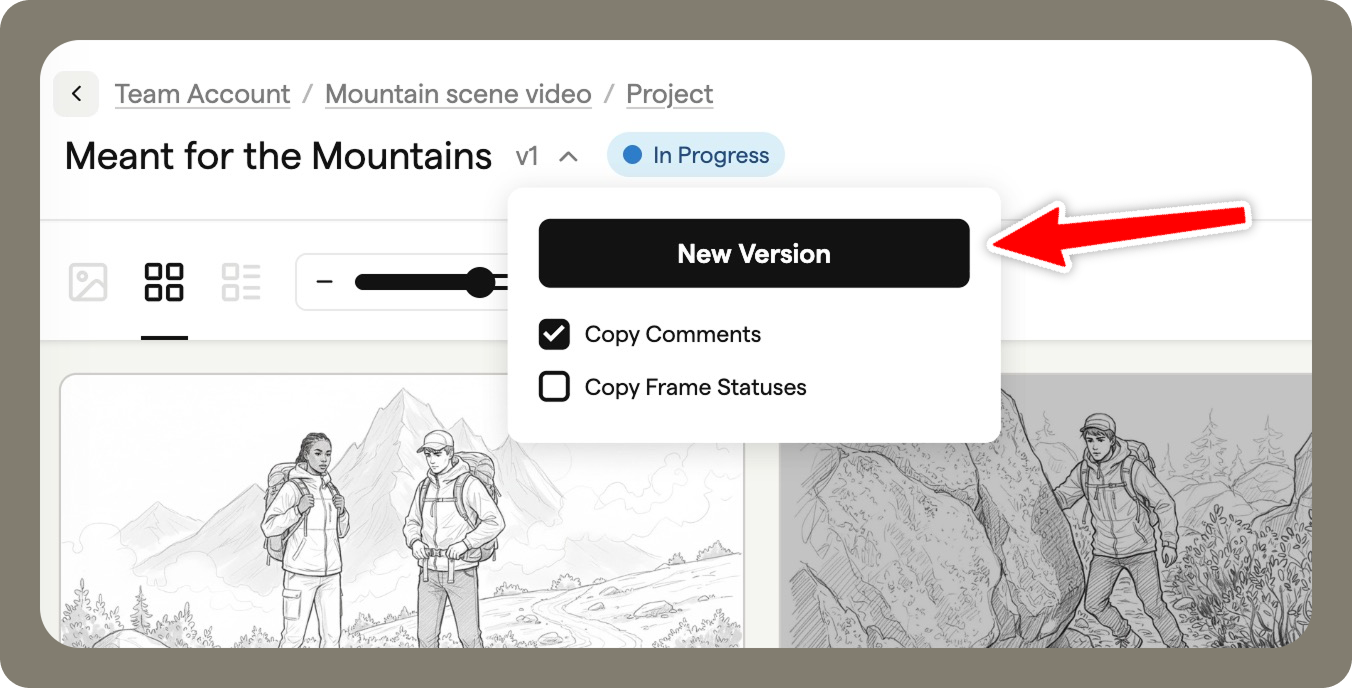
Task: Click the thumbnail size slider handle
Action: [x=480, y=282]
